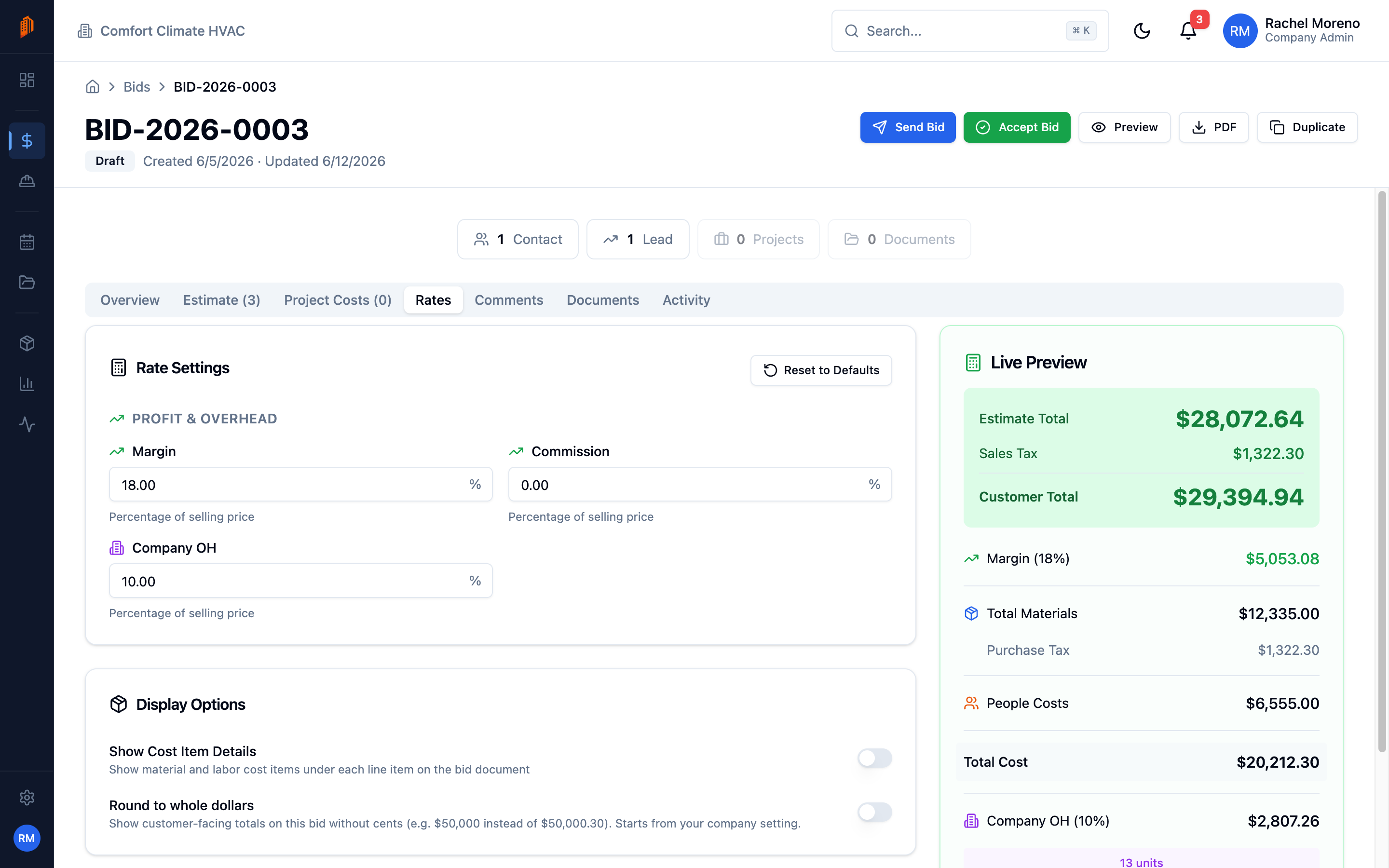Enable Show Cost Item Details toggle
Viewport: 1389px width, 868px height.
click(875, 758)
